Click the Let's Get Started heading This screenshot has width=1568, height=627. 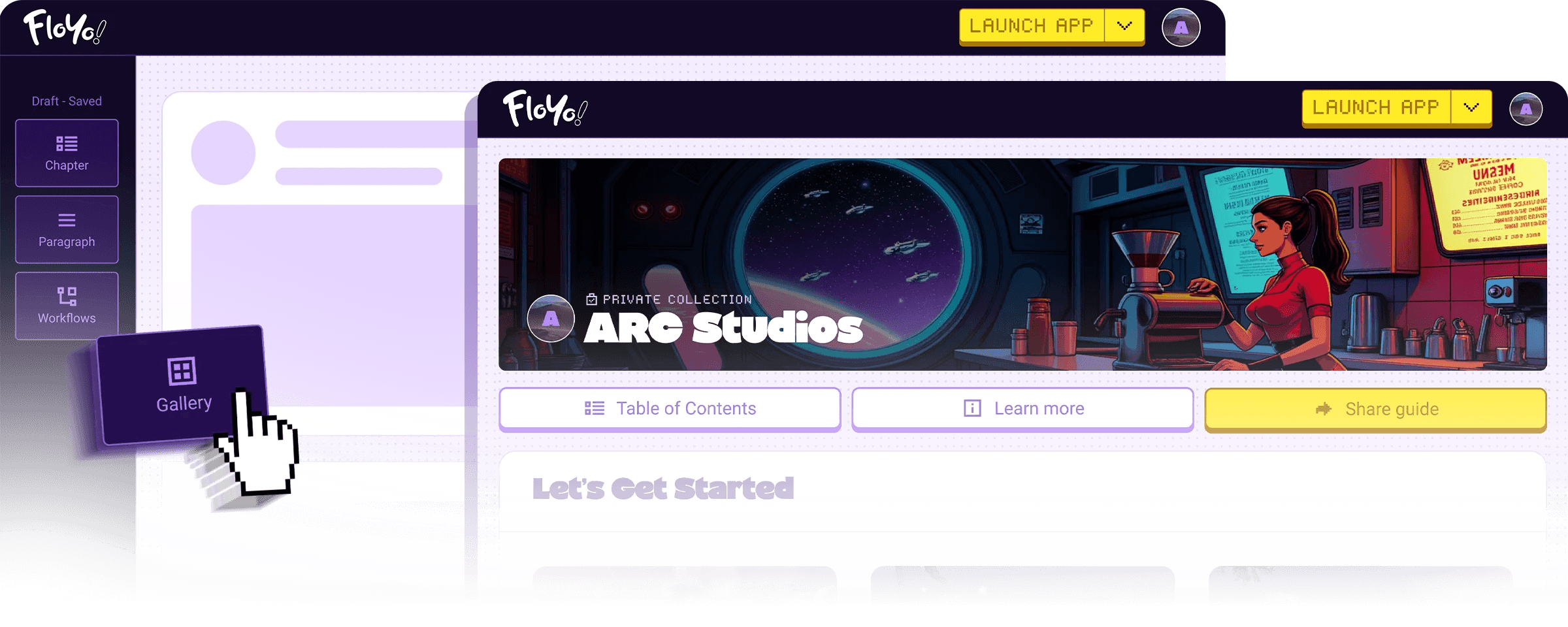(x=663, y=489)
